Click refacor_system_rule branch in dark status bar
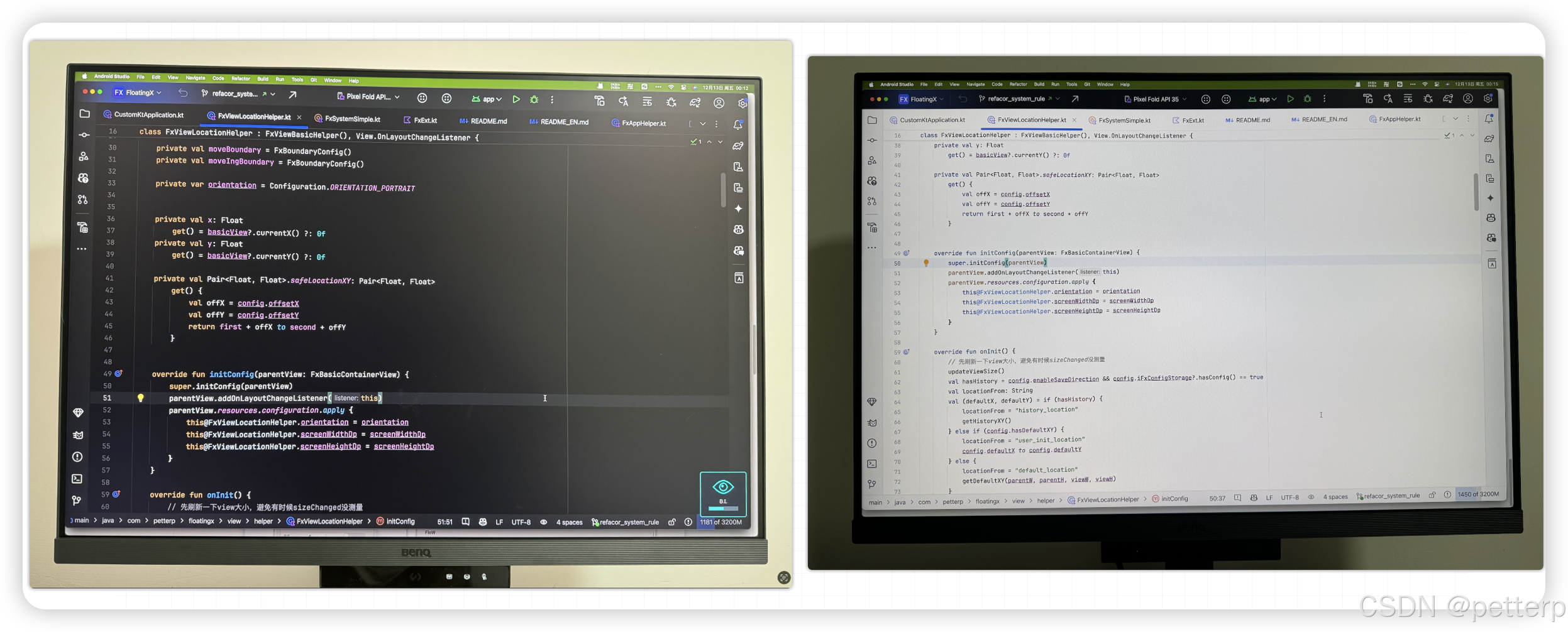The width and height of the screenshot is (1568, 632). [x=626, y=522]
